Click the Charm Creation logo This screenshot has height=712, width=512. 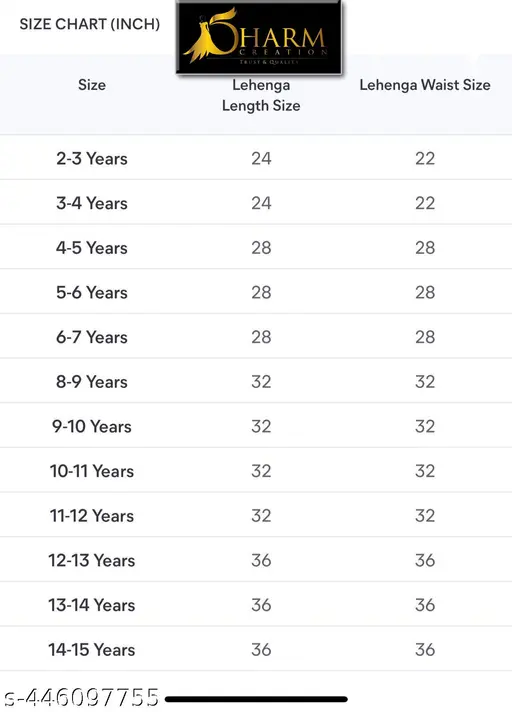point(259,37)
